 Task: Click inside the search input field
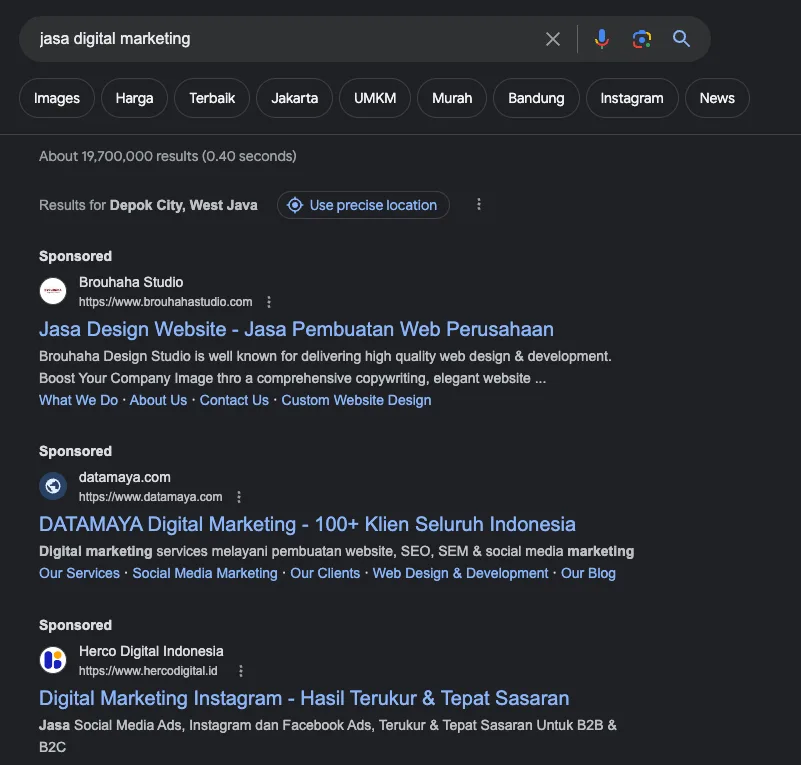(x=250, y=38)
